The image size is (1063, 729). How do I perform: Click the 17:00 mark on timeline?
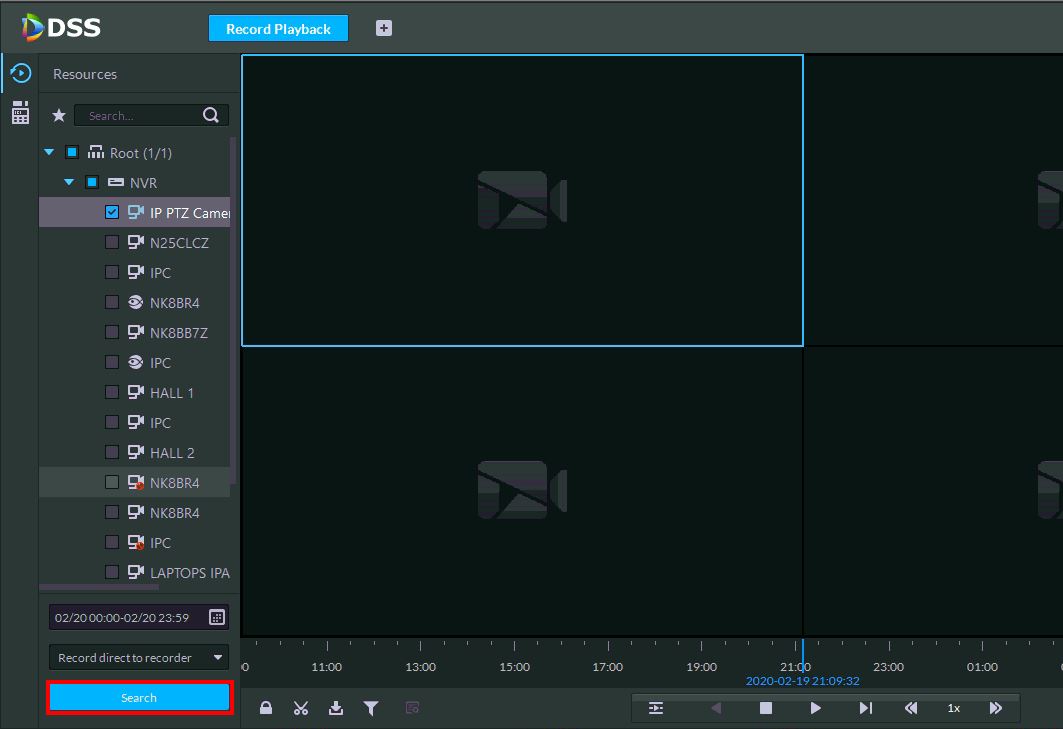[607, 666]
